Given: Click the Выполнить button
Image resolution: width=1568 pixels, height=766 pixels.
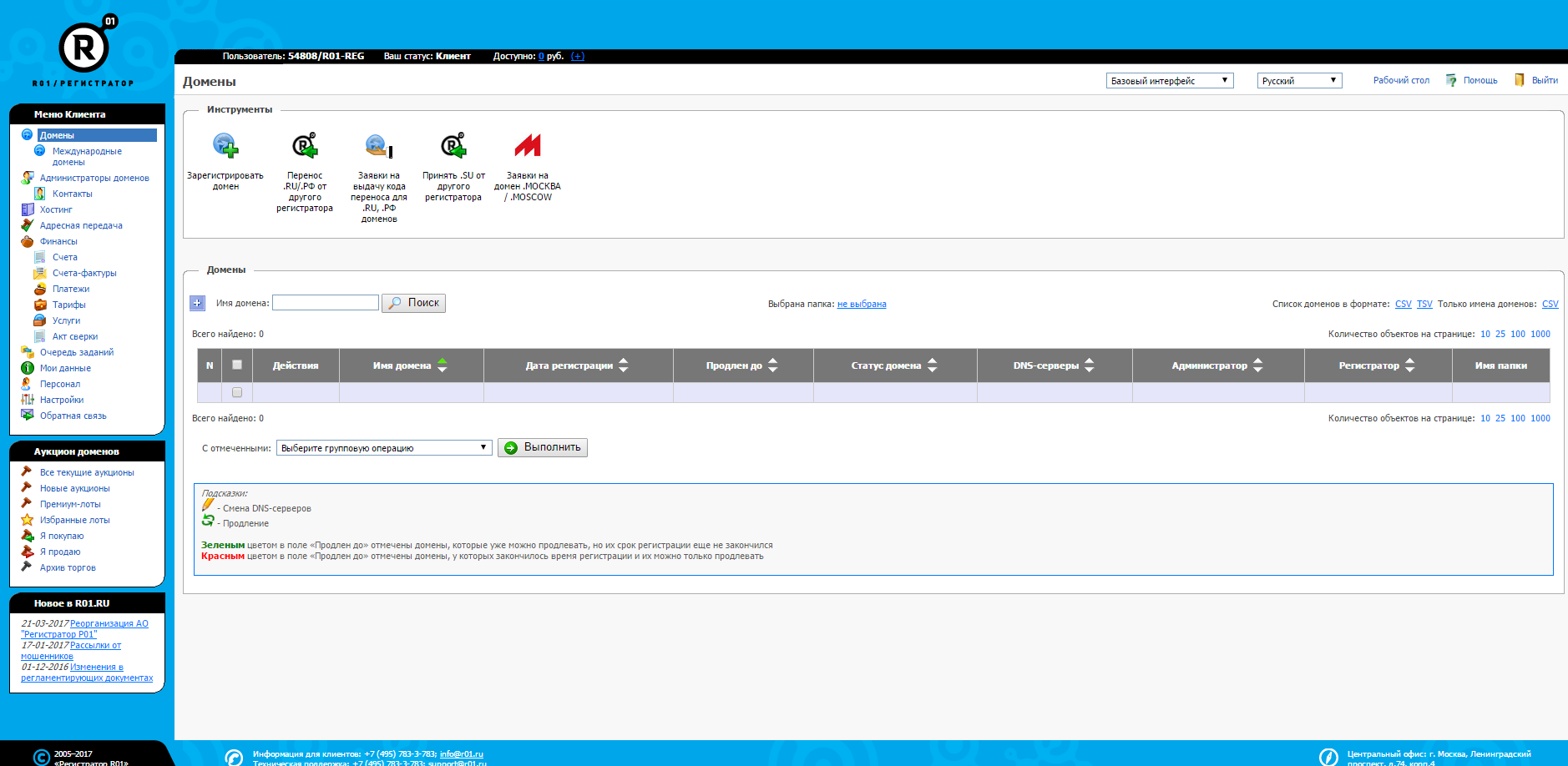Looking at the screenshot, I should [x=543, y=447].
